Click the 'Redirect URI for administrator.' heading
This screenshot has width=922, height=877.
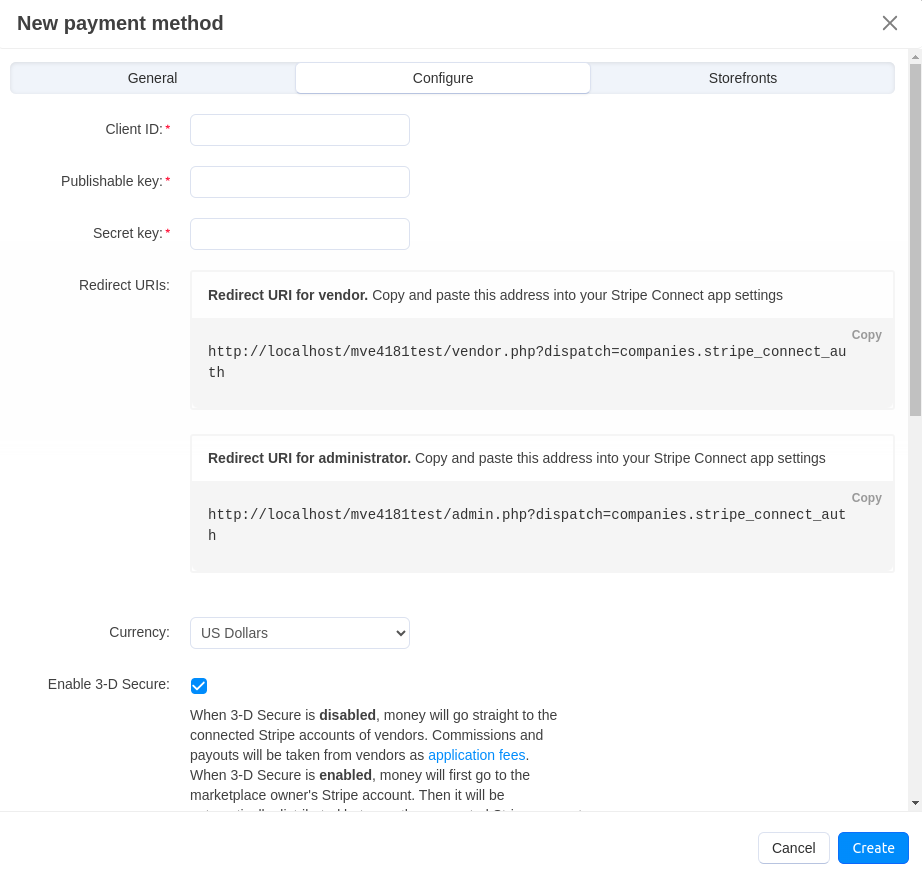pyautogui.click(x=309, y=458)
